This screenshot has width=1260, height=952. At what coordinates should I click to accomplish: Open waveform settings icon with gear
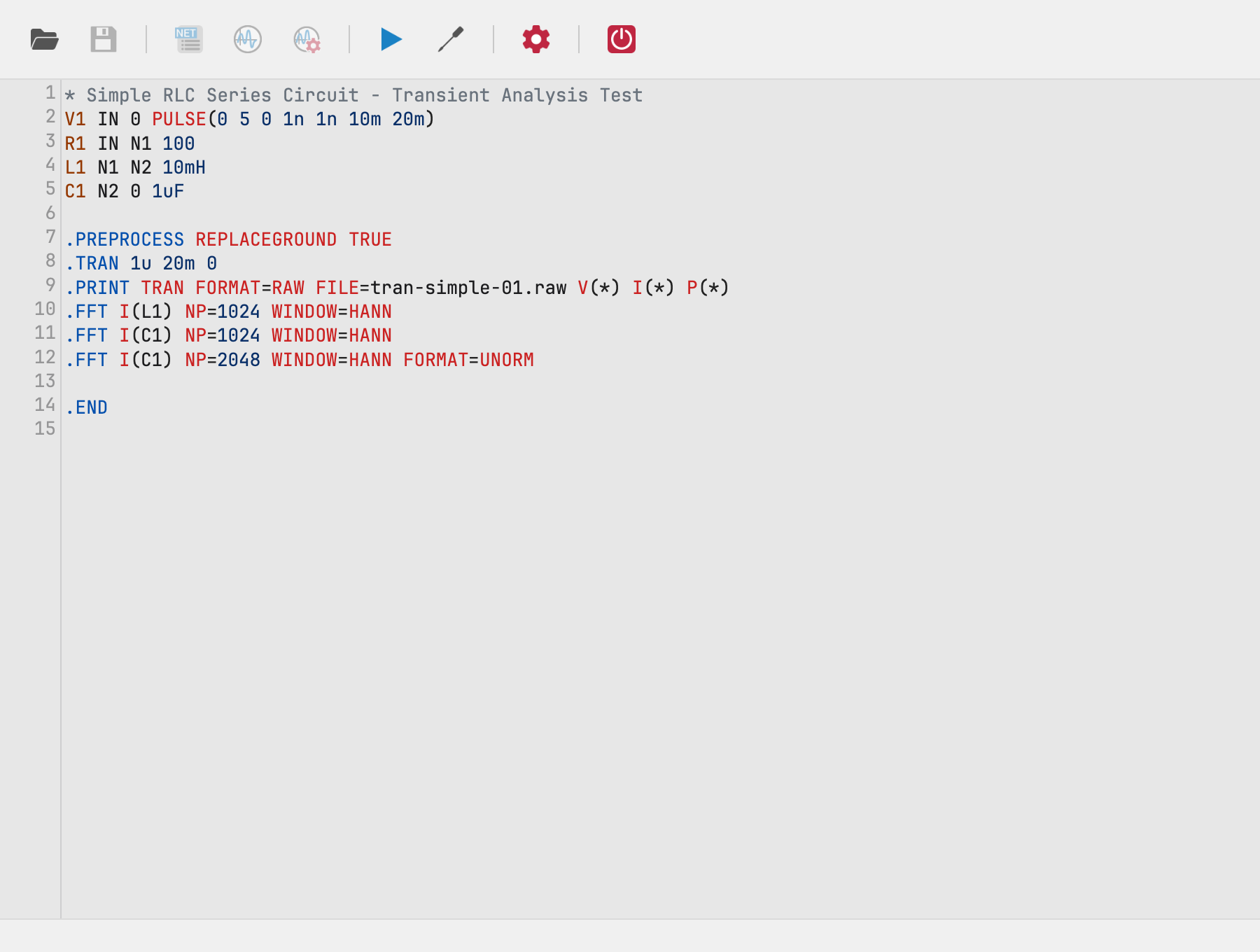pyautogui.click(x=307, y=39)
